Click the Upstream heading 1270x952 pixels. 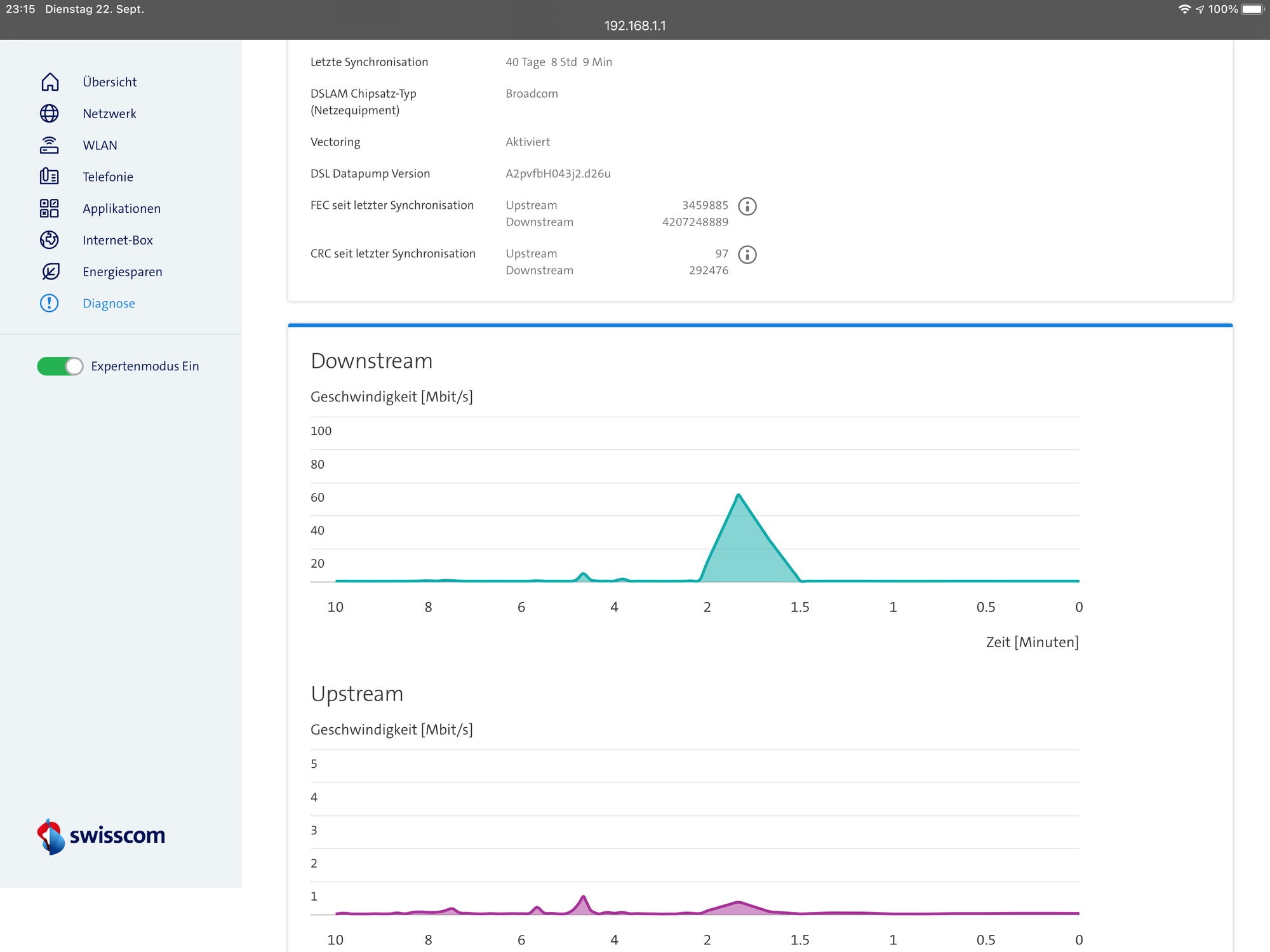coord(357,694)
